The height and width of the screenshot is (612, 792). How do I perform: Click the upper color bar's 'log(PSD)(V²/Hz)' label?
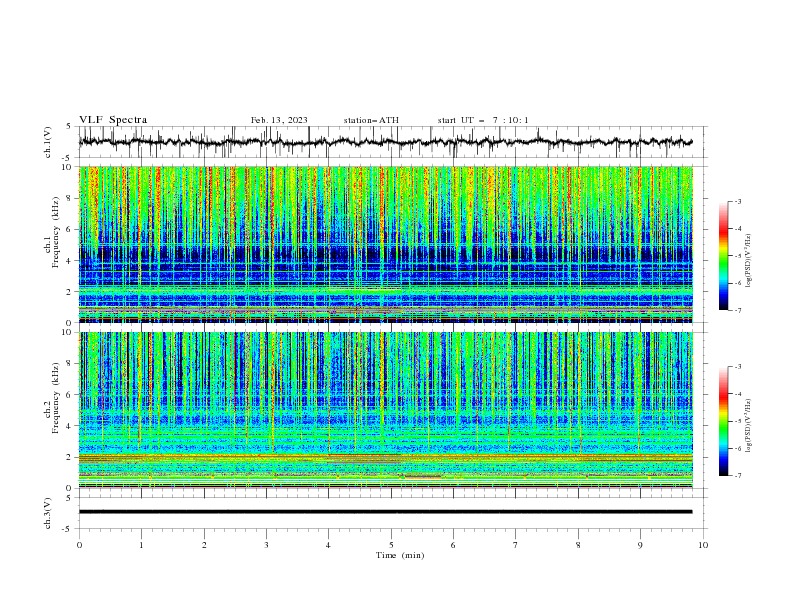[x=748, y=261]
